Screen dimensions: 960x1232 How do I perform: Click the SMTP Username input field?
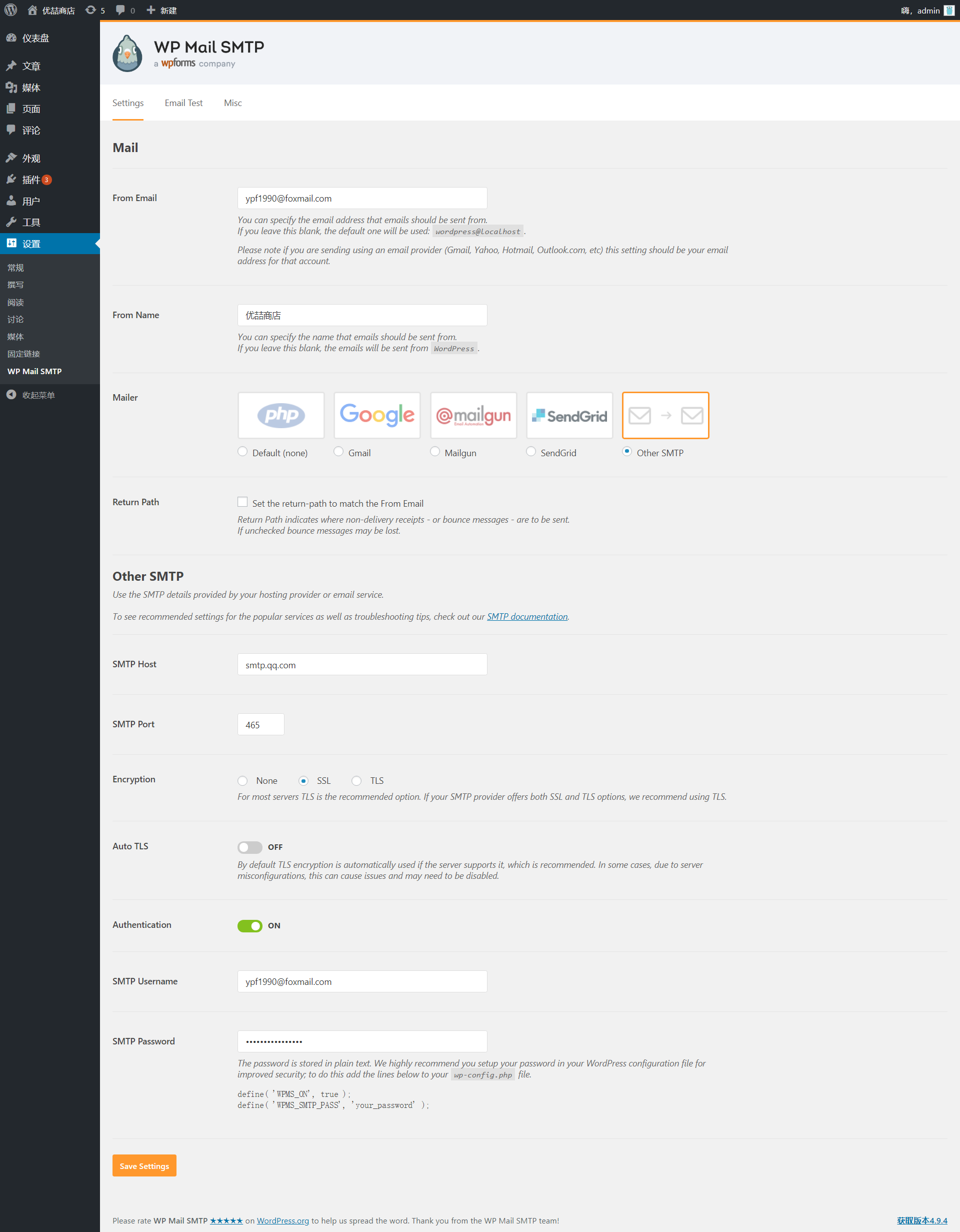point(362,981)
